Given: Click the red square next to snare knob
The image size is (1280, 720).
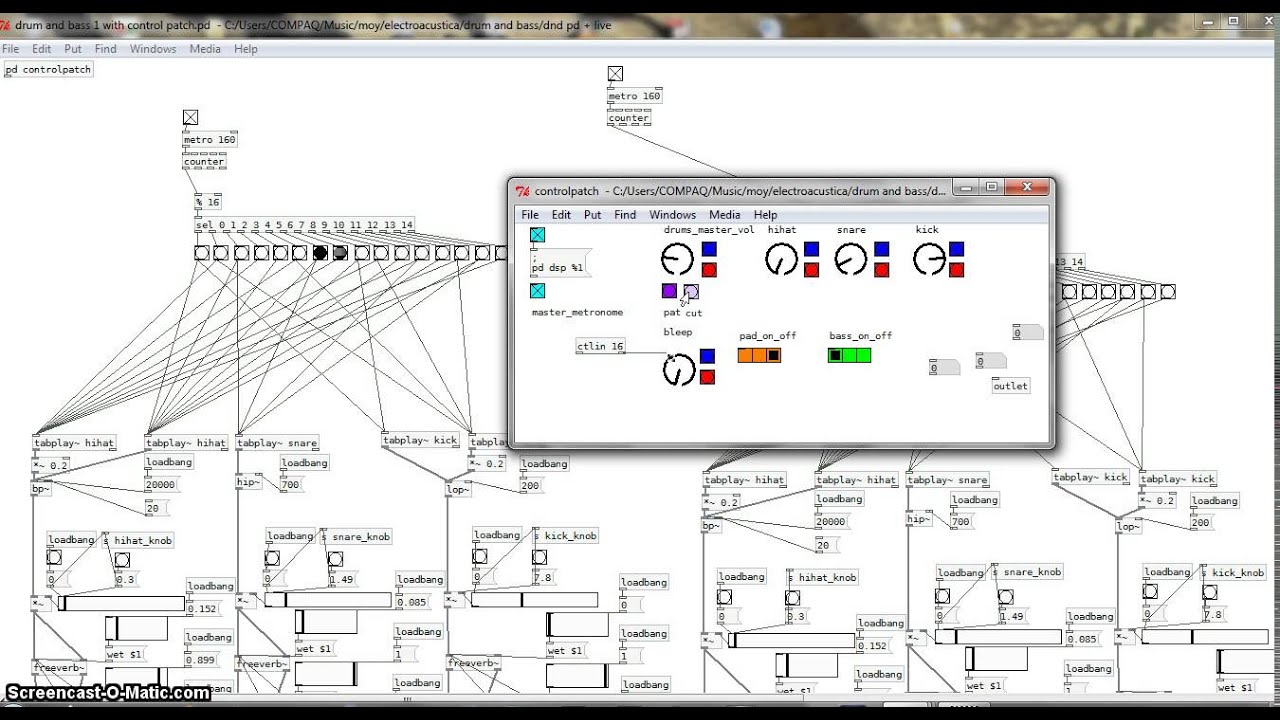Looking at the screenshot, I should (882, 270).
